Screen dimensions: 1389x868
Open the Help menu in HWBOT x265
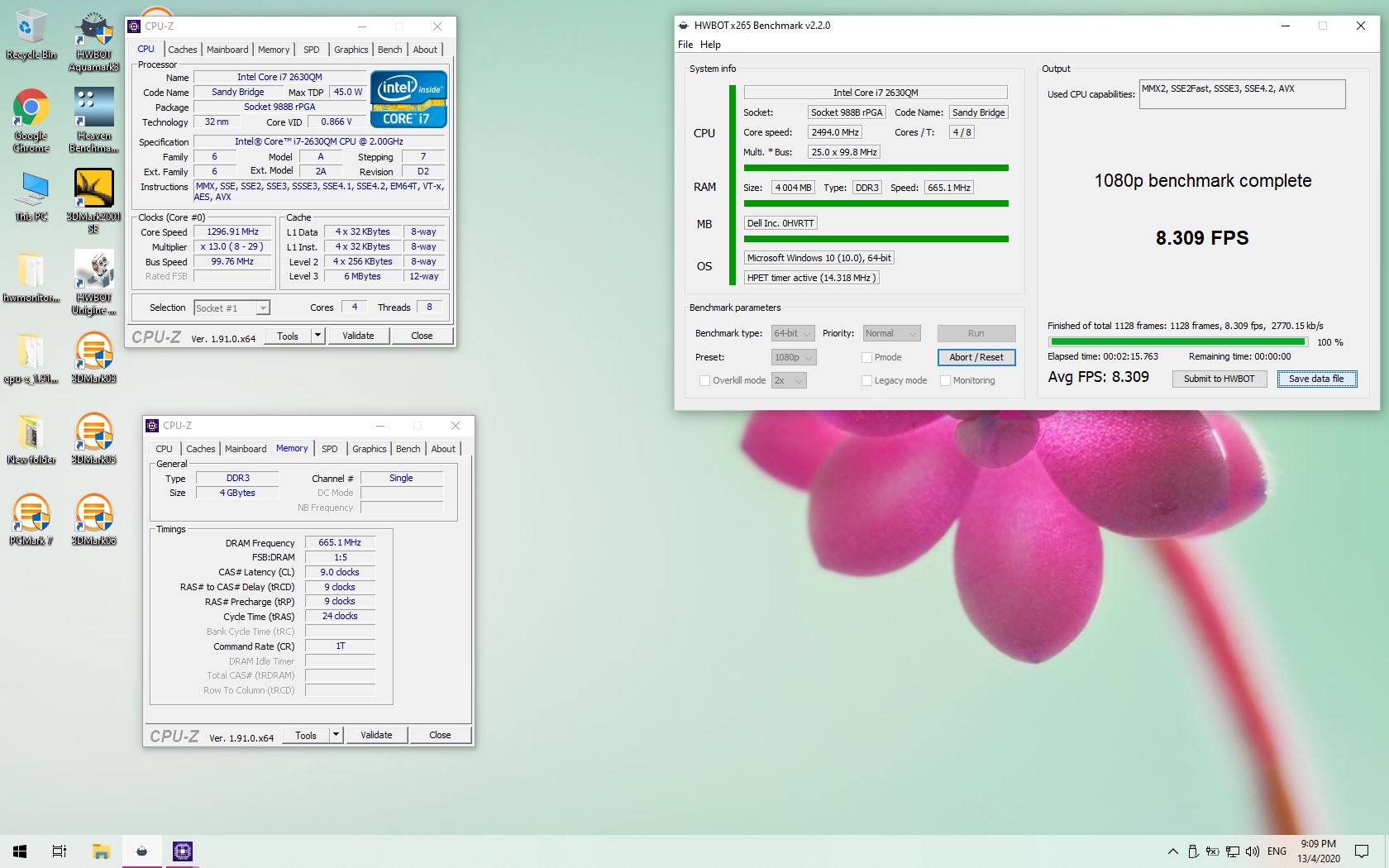pos(710,45)
